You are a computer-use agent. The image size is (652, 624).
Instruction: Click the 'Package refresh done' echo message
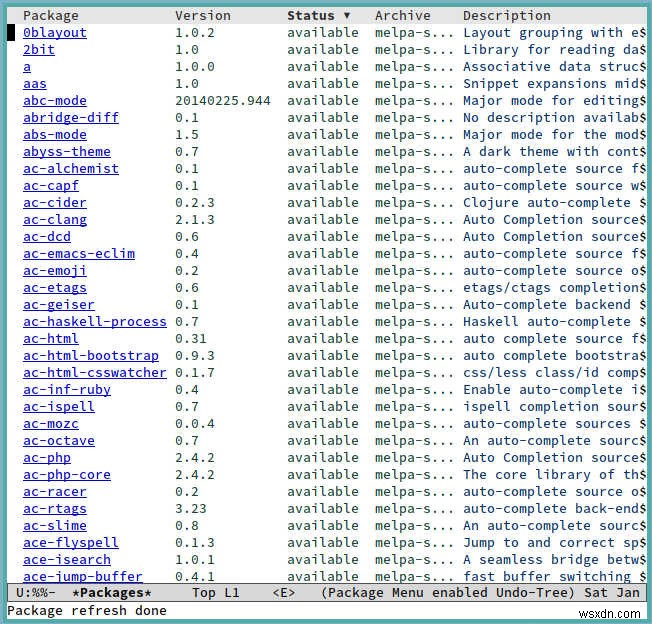click(x=87, y=611)
